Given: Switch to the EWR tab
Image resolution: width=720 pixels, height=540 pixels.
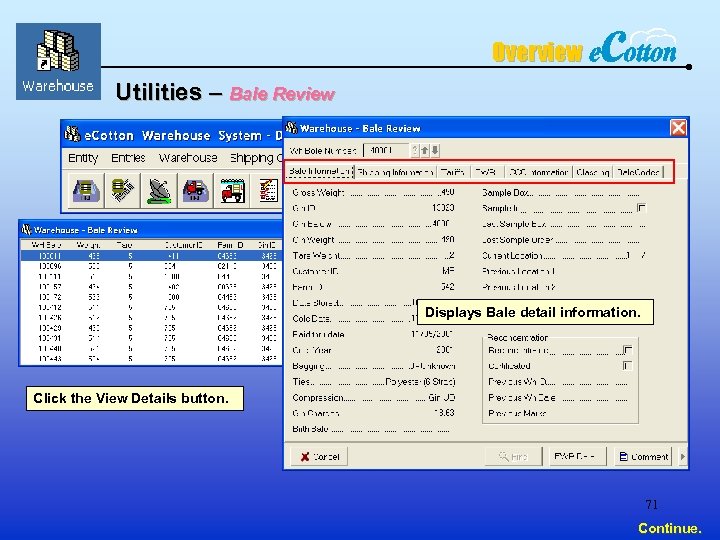Looking at the screenshot, I should (486, 172).
